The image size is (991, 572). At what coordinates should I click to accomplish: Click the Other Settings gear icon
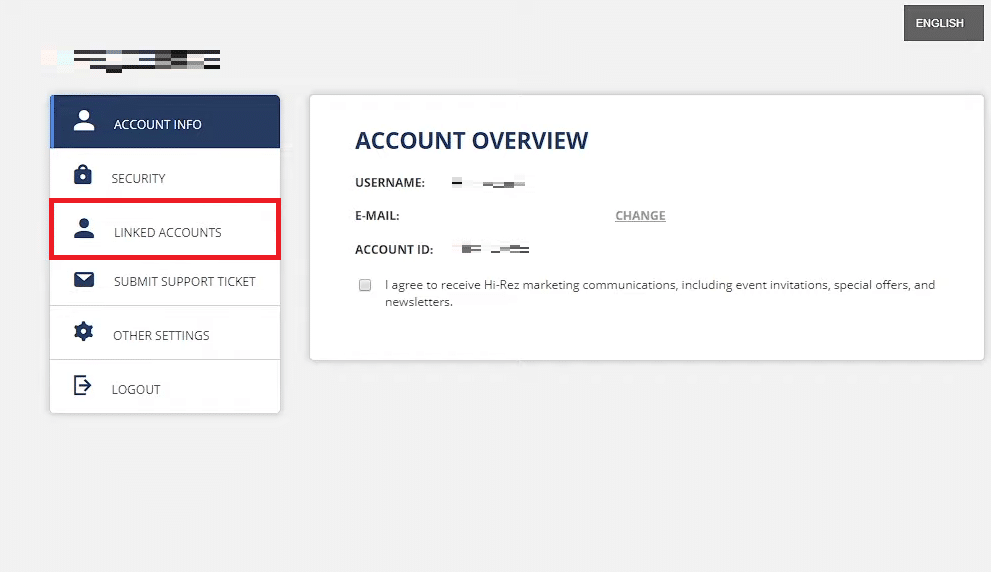(x=83, y=331)
